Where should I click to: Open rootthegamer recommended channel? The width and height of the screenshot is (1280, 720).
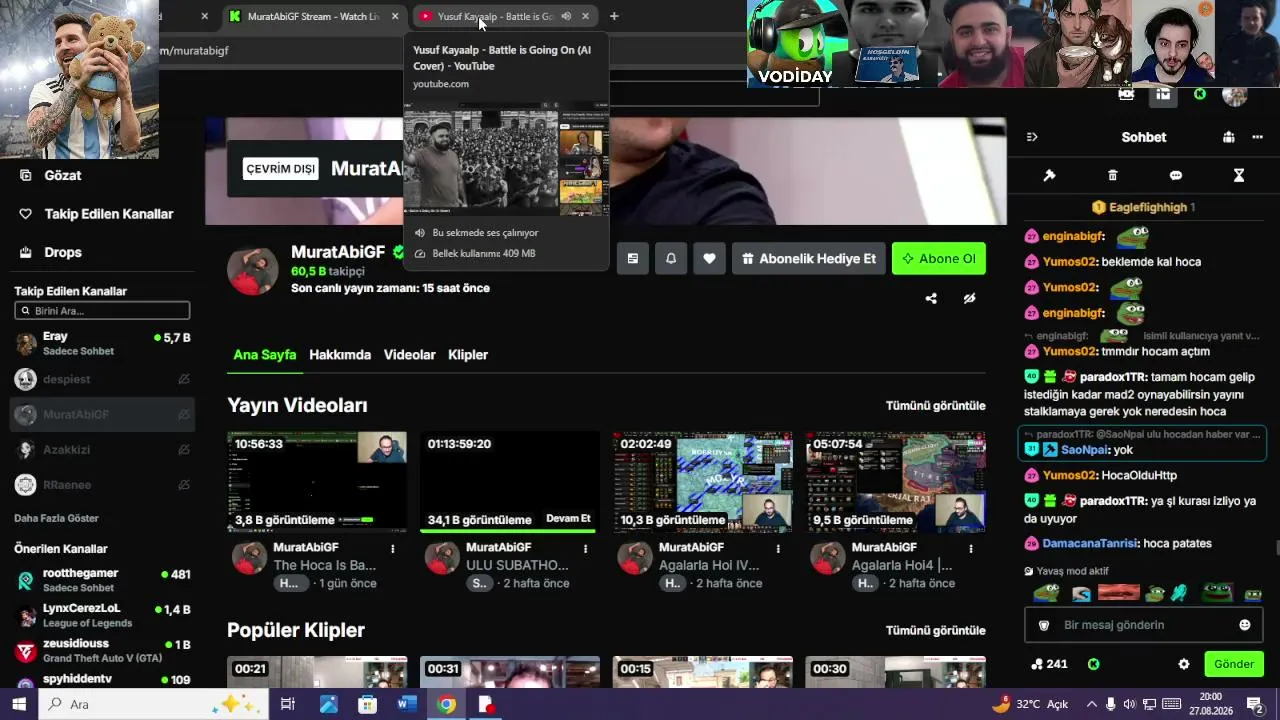pyautogui.click(x=102, y=580)
